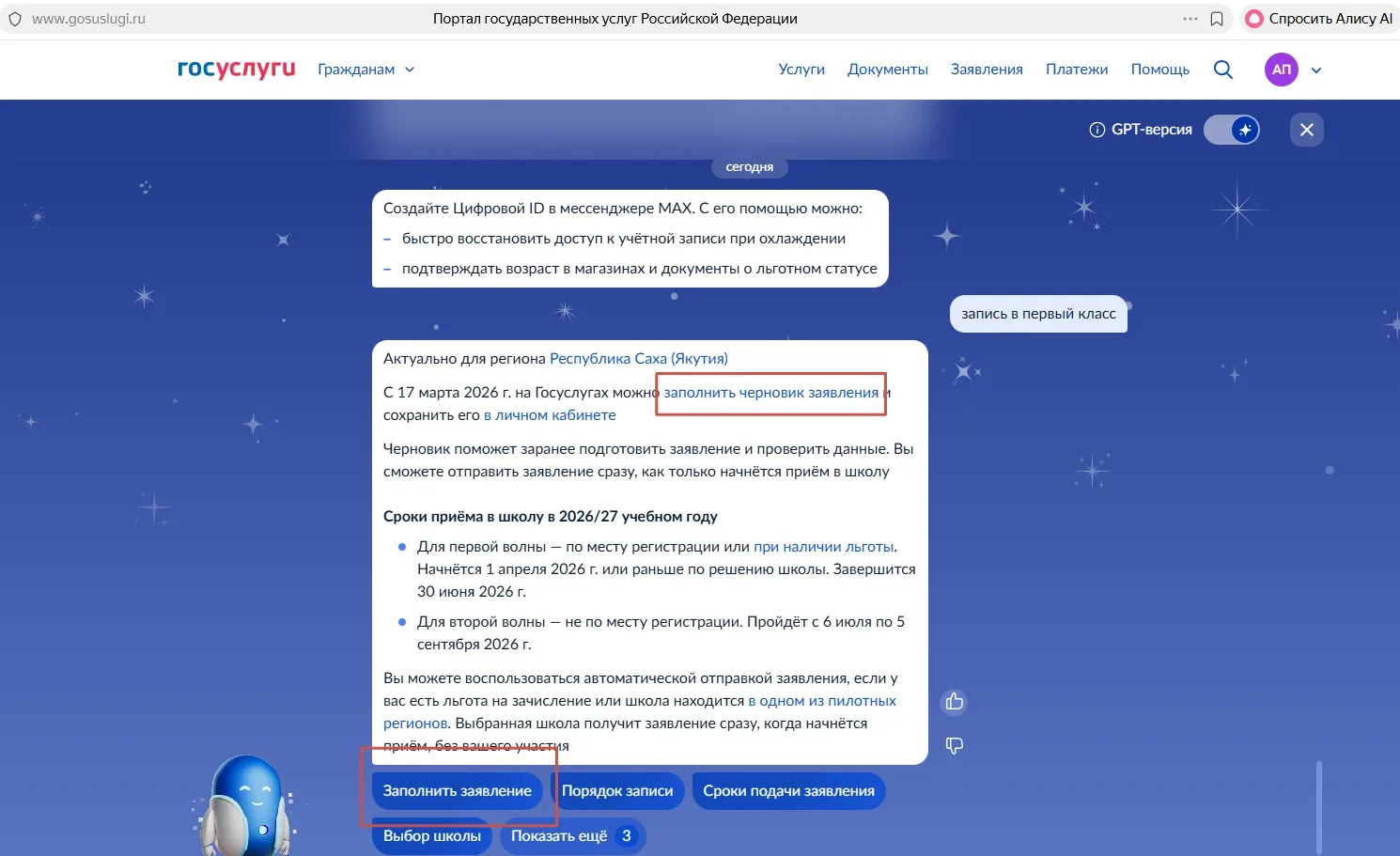This screenshot has height=856, width=1400.
Task: Bookmark the page with bookmark icon
Action: (x=1217, y=19)
